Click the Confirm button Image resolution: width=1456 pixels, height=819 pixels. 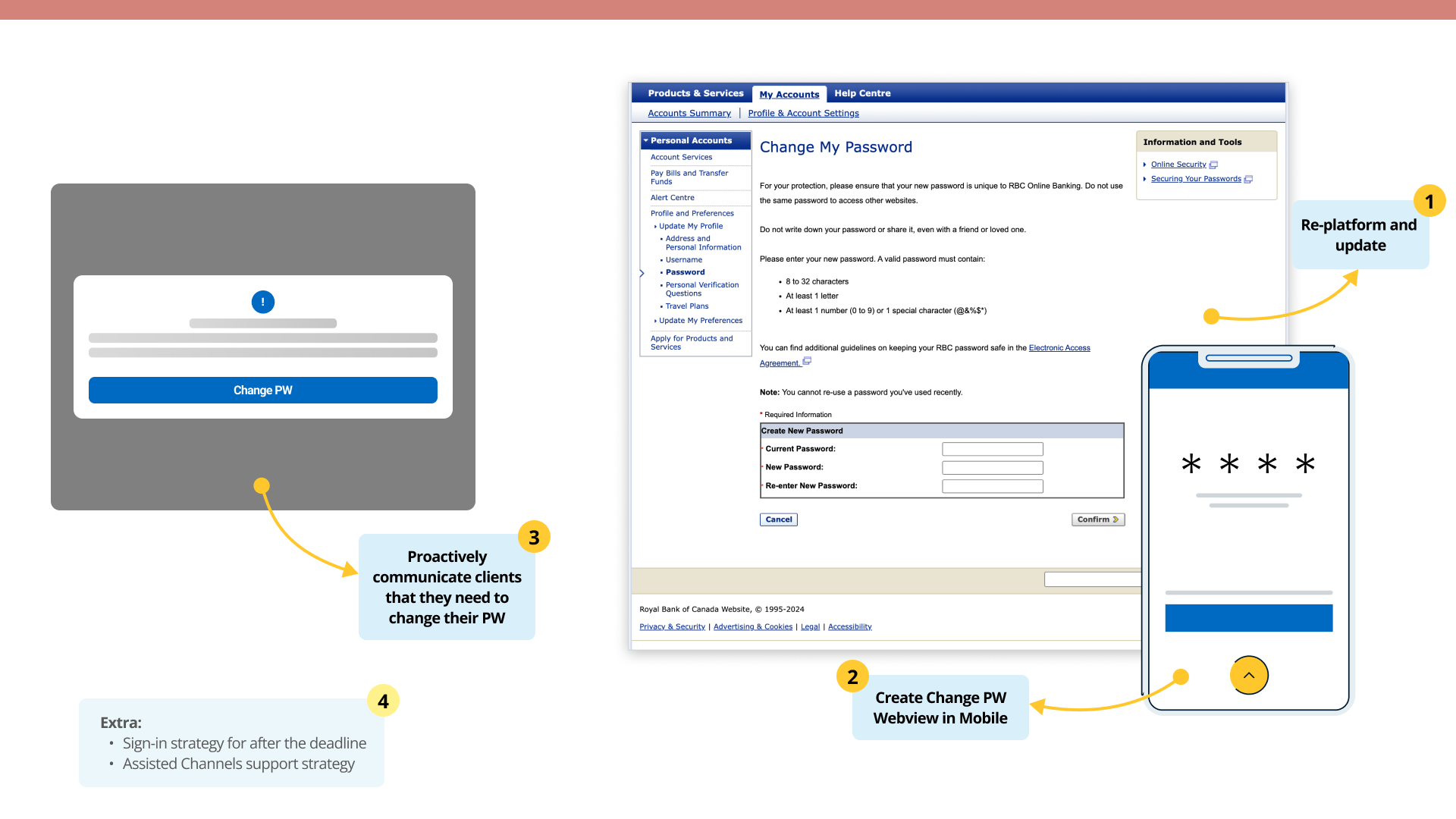click(x=1097, y=519)
